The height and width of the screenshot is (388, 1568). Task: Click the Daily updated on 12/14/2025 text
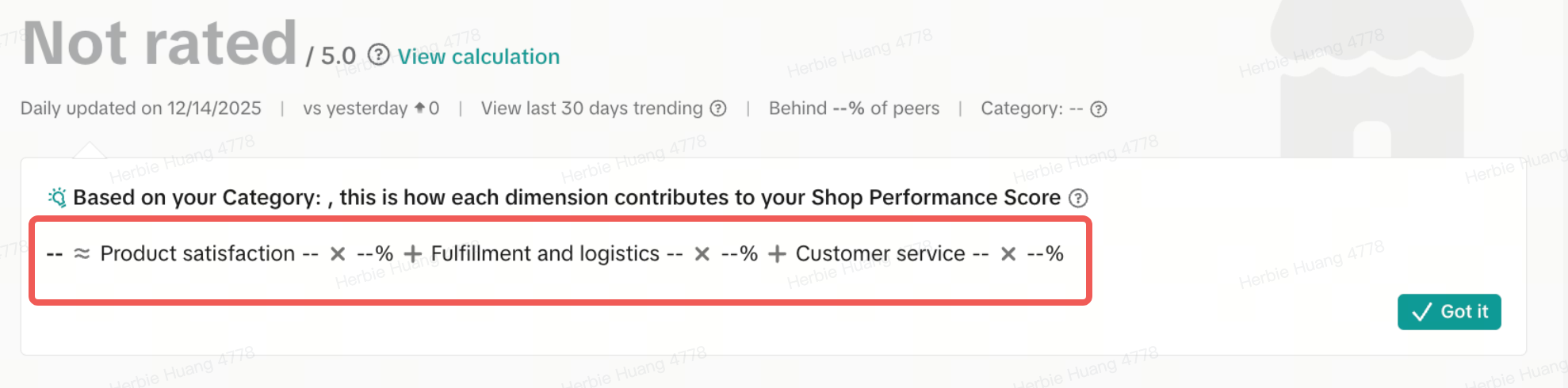[141, 108]
